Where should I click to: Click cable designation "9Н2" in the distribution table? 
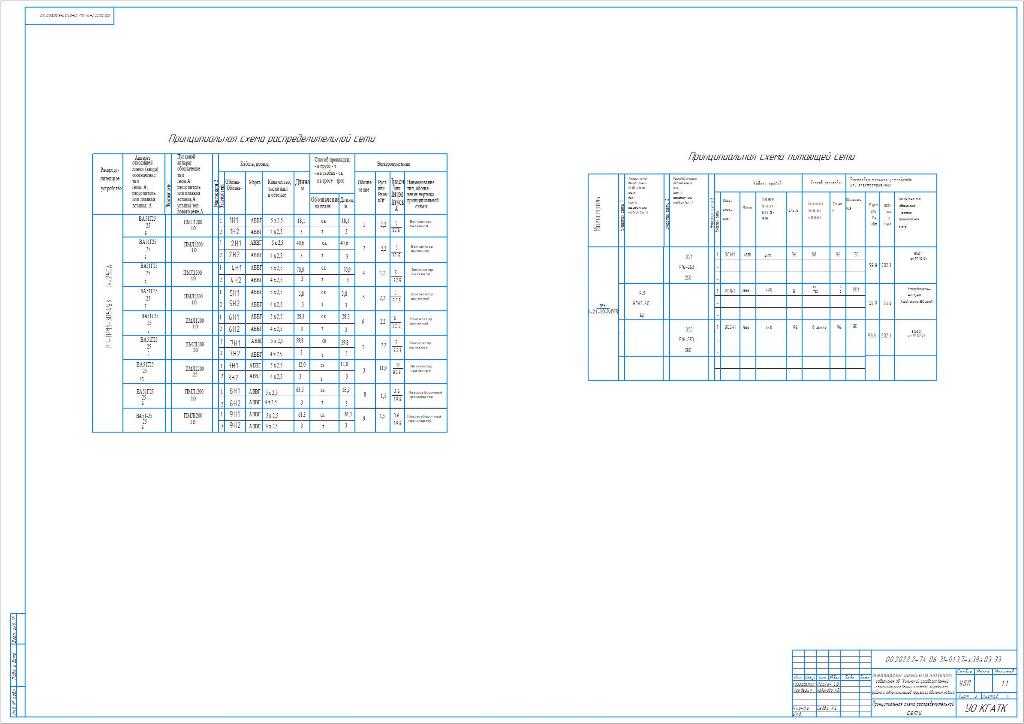pyautogui.click(x=234, y=426)
